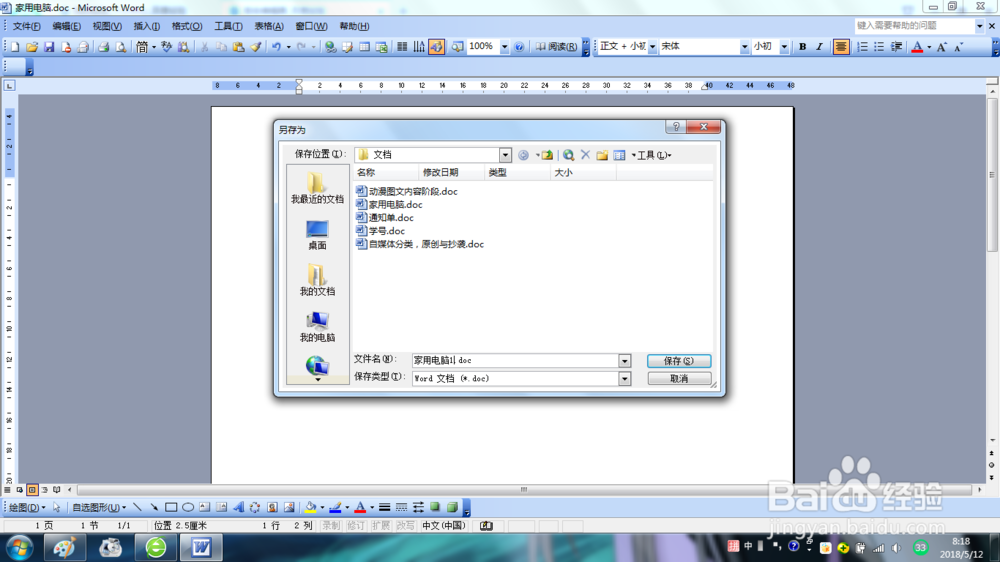Screen dimensions: 1000x562
Task: Open the 视图(V) menu
Action: click(x=107, y=26)
